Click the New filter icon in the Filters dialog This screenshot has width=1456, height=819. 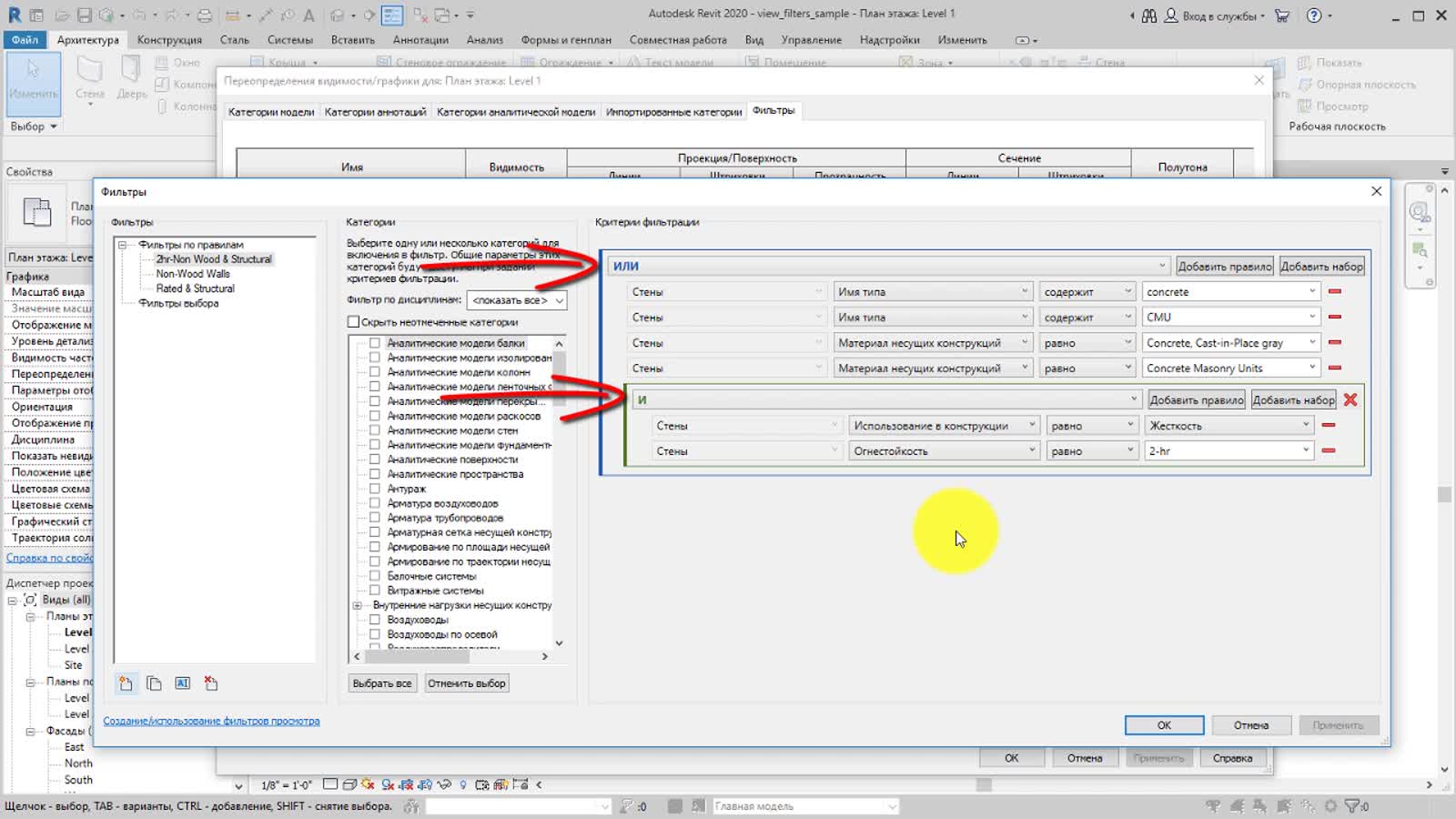click(126, 683)
